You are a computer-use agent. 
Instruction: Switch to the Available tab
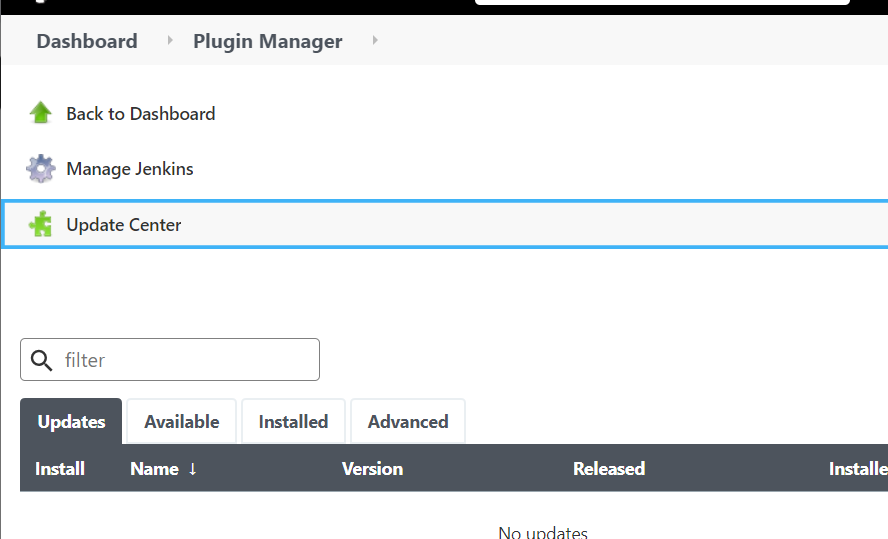(x=181, y=421)
